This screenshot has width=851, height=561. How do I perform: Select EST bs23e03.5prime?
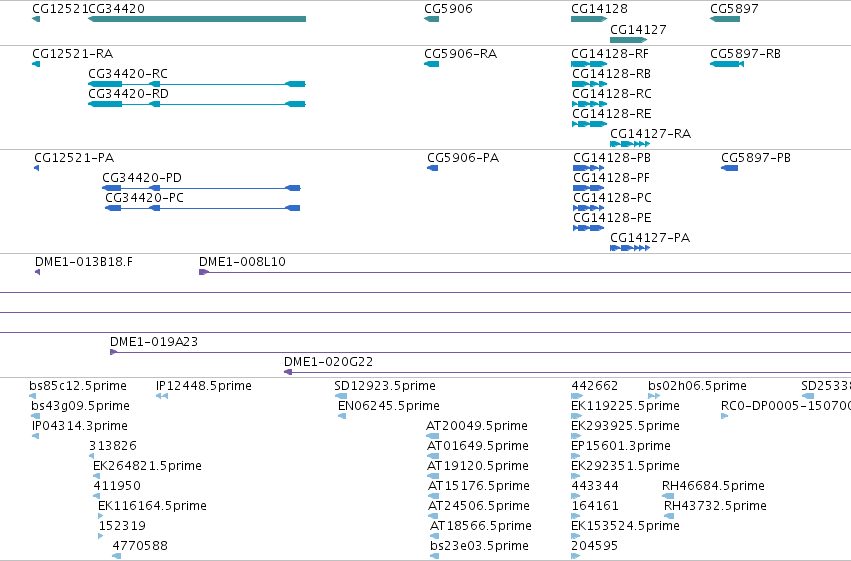(x=434, y=556)
